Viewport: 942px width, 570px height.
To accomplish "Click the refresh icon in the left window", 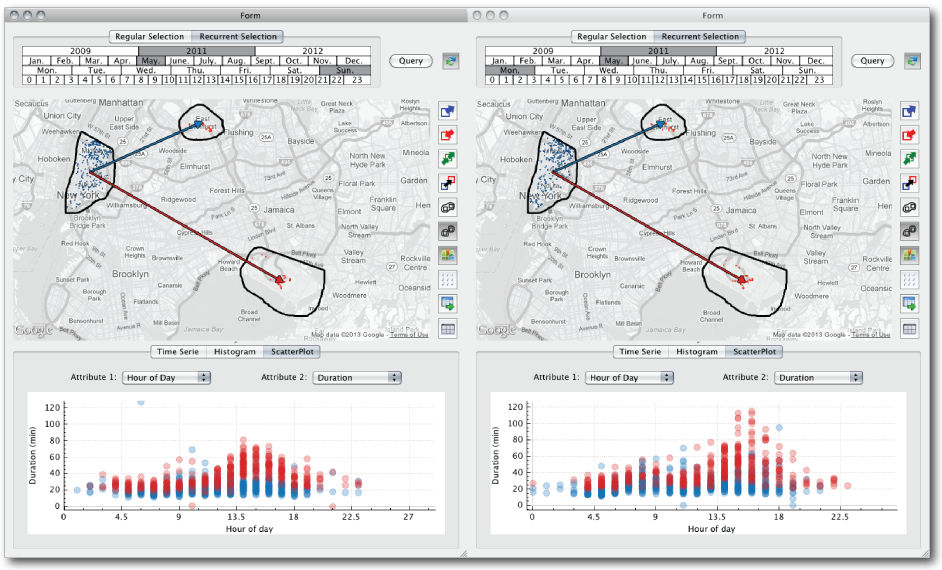I will 450,61.
